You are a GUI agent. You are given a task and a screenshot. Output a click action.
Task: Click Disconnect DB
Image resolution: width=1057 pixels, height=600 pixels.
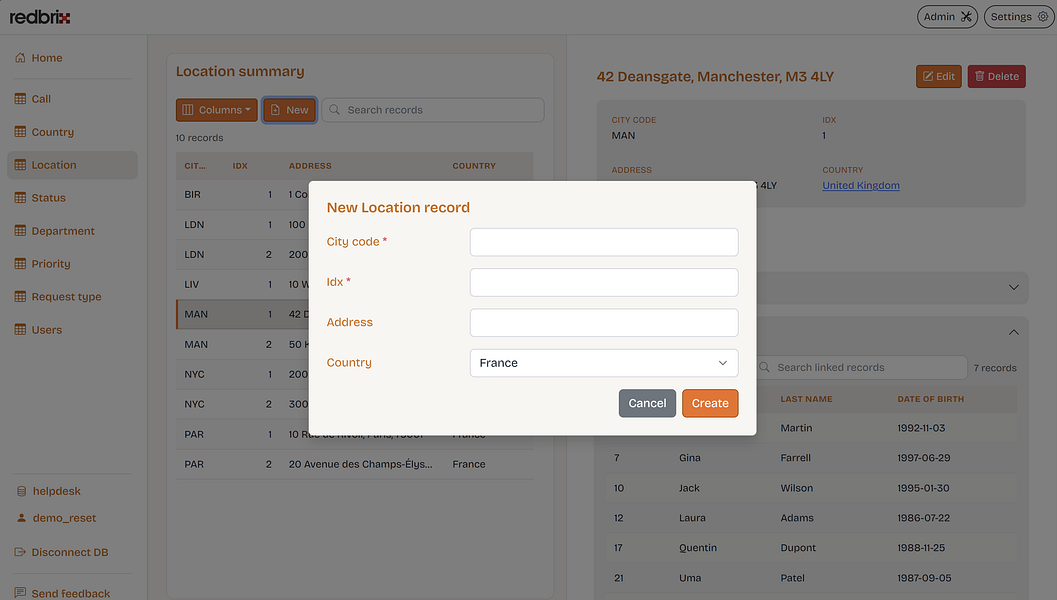61,552
